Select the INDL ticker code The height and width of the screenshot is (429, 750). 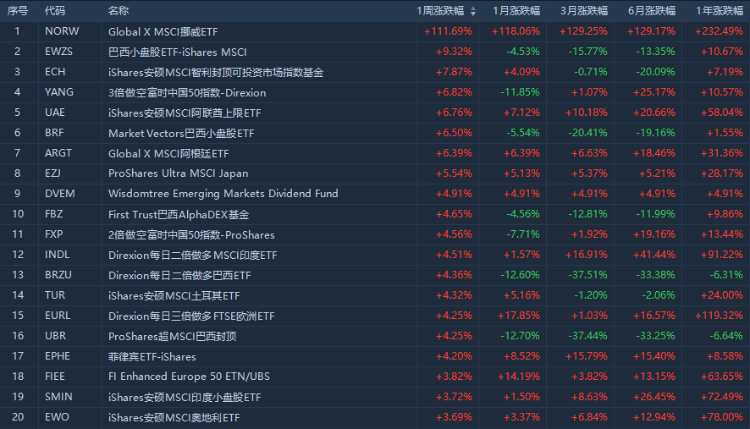[x=57, y=255]
